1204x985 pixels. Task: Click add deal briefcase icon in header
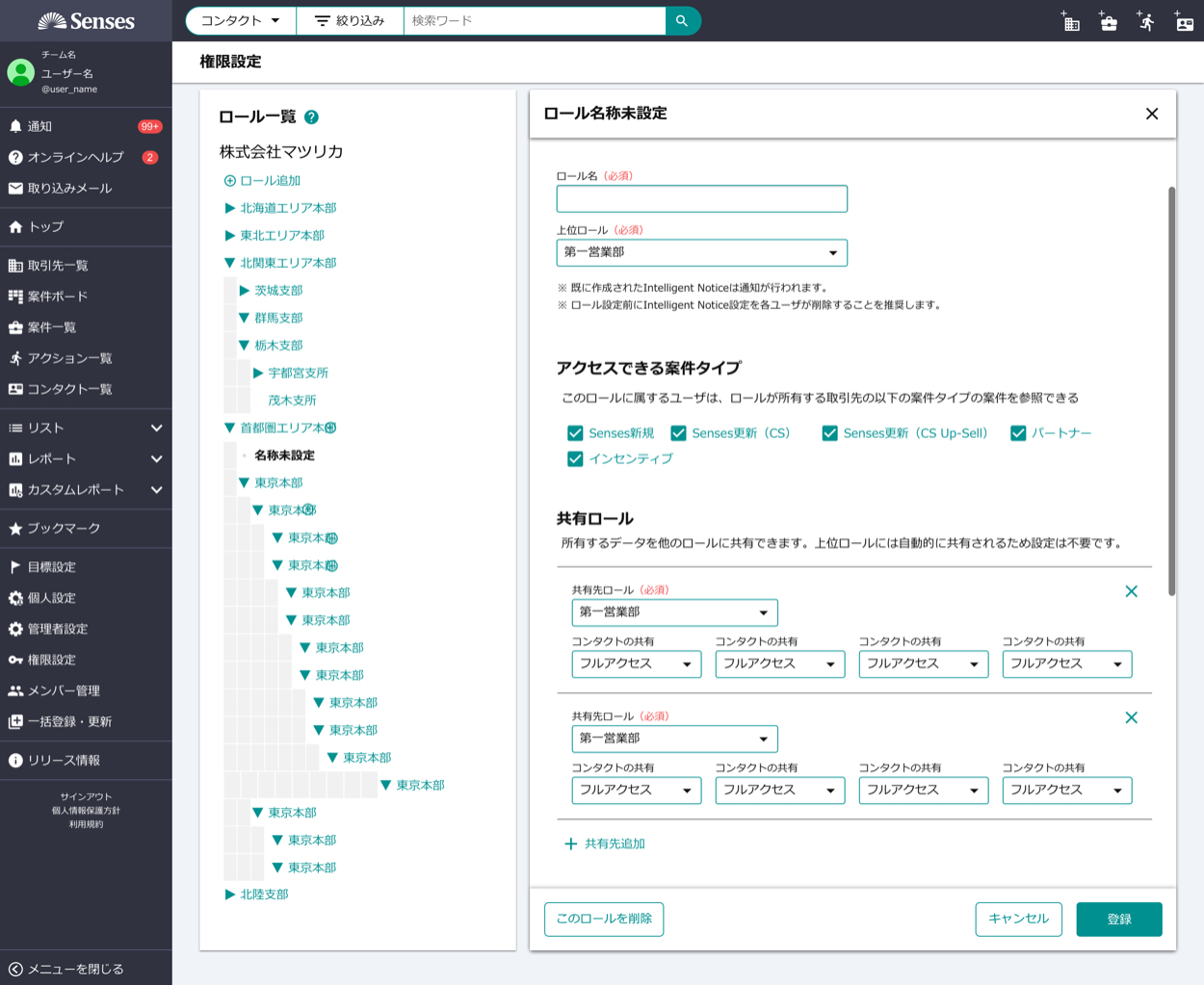(1108, 21)
